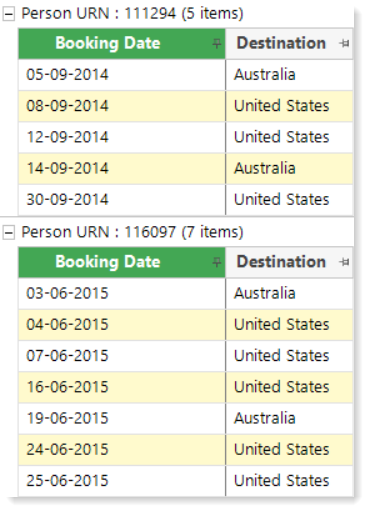Collapse the Person URN 111294 group

coord(9,14)
